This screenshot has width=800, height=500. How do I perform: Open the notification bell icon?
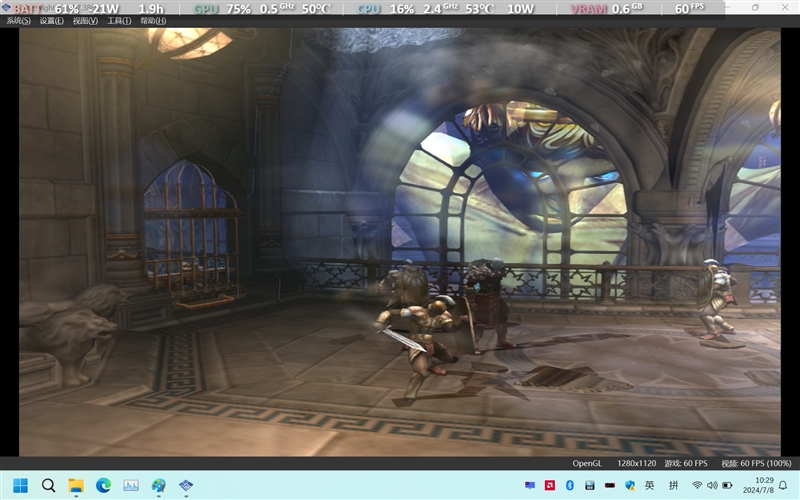[x=783, y=485]
